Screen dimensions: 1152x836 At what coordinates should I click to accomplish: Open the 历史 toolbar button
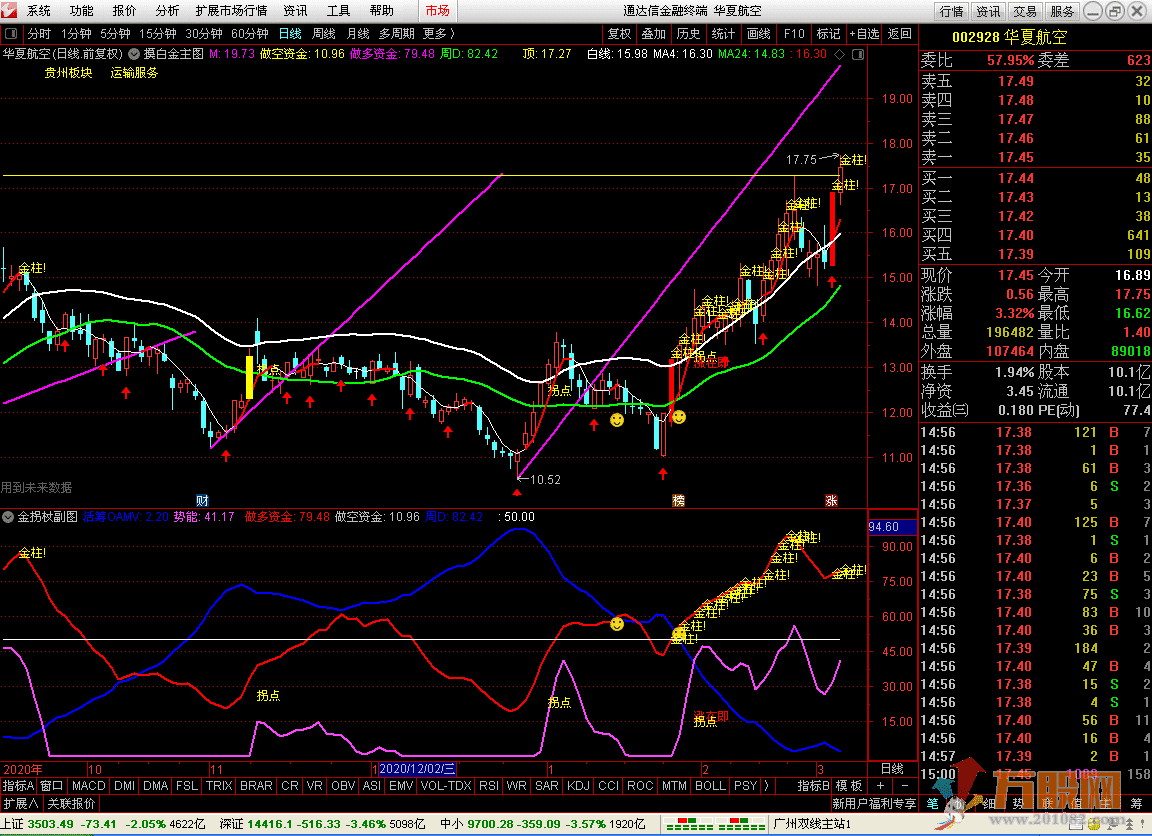pos(688,34)
